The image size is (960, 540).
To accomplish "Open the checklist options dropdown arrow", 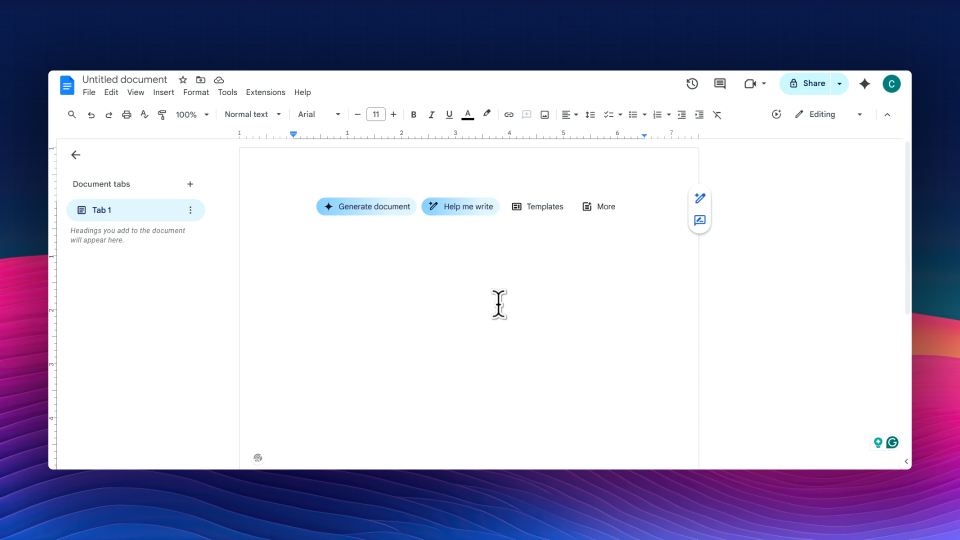I will 620,114.
